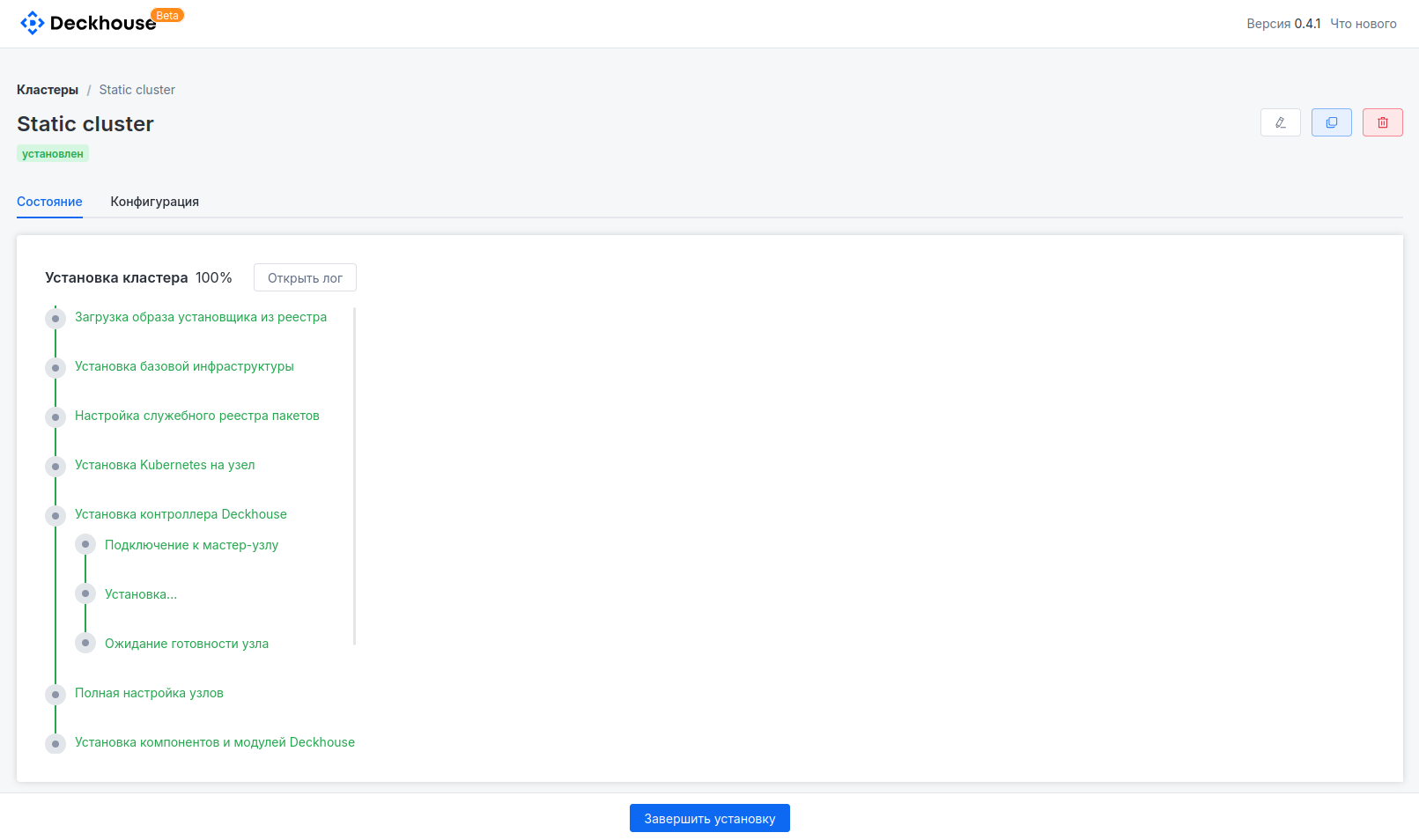
Task: Go to Кластеры breadcrumb link
Action: (x=48, y=90)
